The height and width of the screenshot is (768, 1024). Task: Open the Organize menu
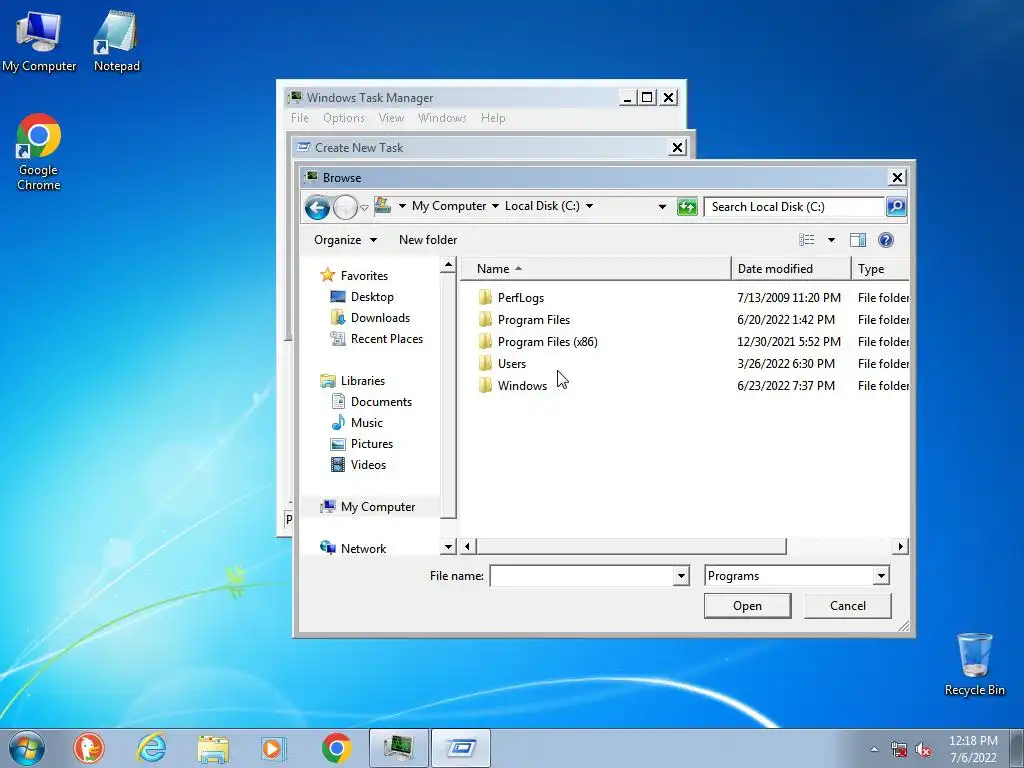pyautogui.click(x=345, y=240)
